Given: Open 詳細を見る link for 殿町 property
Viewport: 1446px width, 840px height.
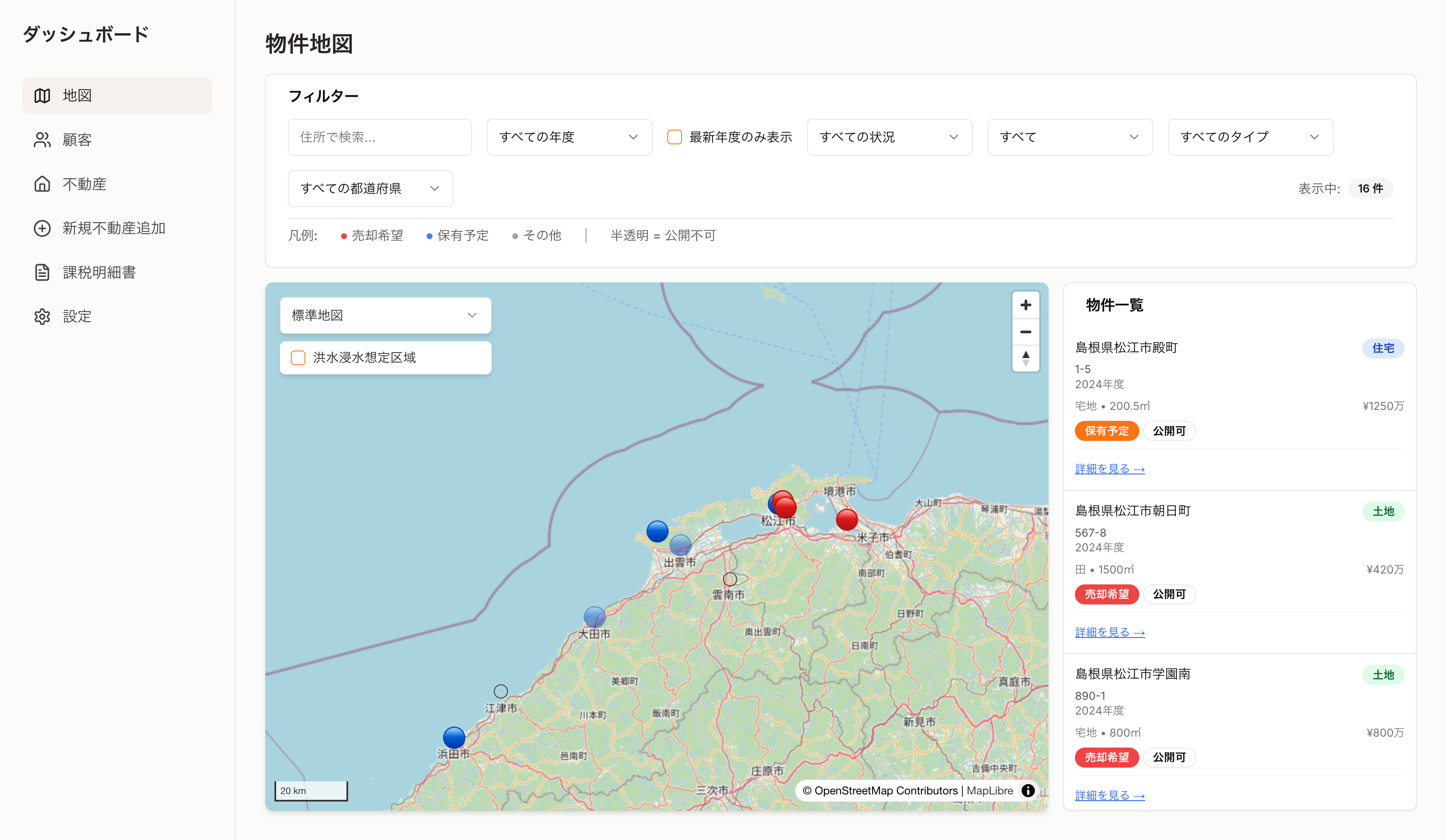Looking at the screenshot, I should click(1109, 469).
